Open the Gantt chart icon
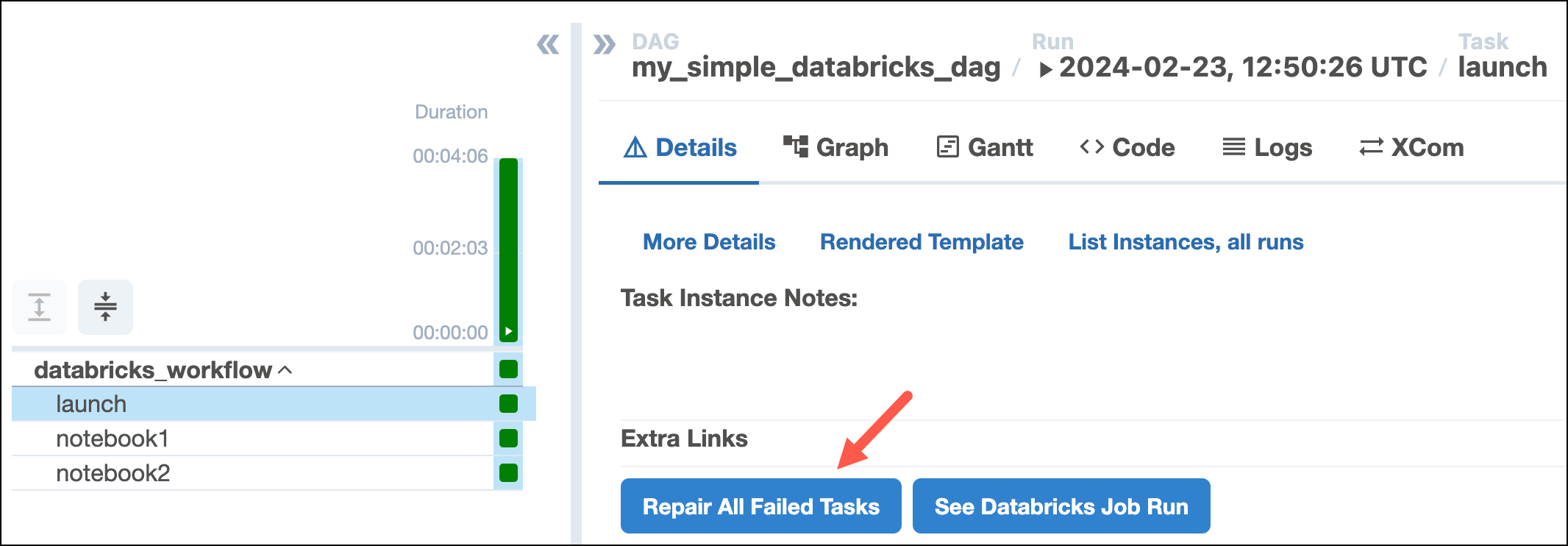 948,146
